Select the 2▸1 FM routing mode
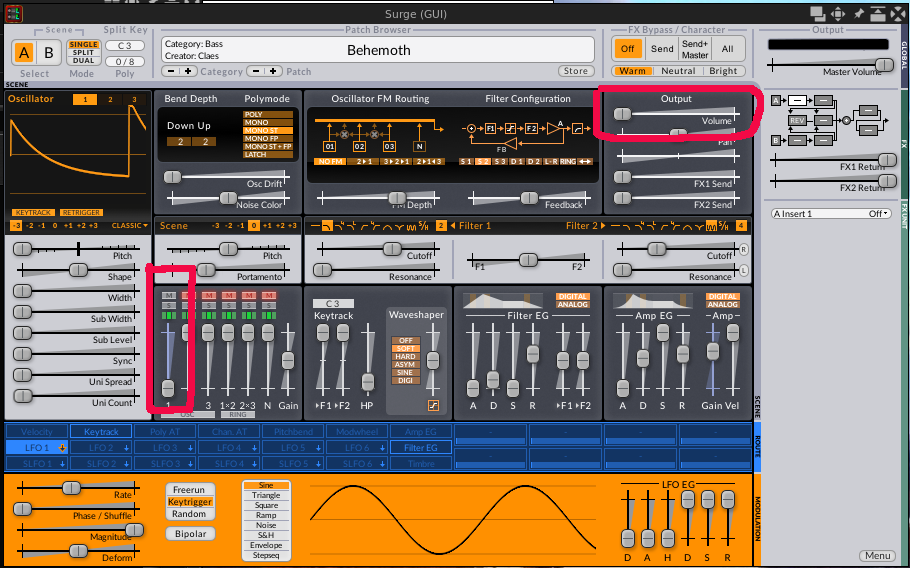Image resolution: width=910 pixels, height=568 pixels. (364, 161)
